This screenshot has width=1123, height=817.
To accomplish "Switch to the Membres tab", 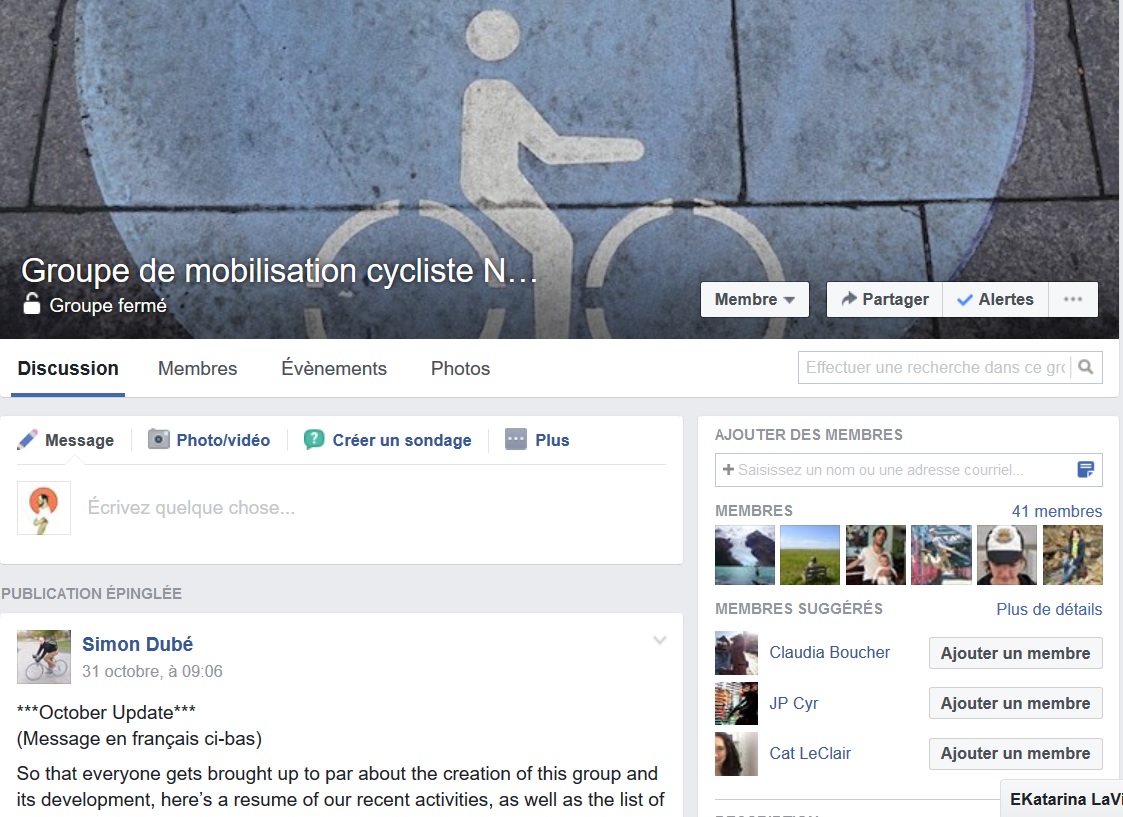I will pyautogui.click(x=198, y=369).
